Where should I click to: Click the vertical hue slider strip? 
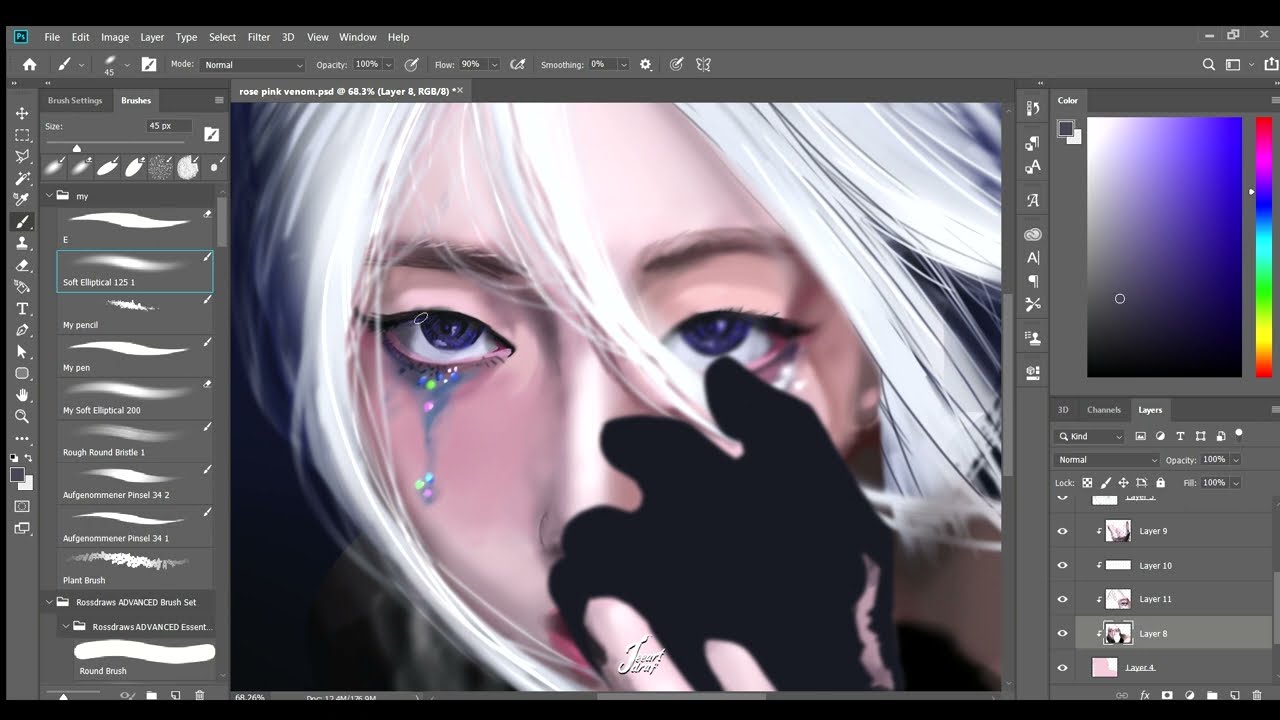[x=1264, y=247]
